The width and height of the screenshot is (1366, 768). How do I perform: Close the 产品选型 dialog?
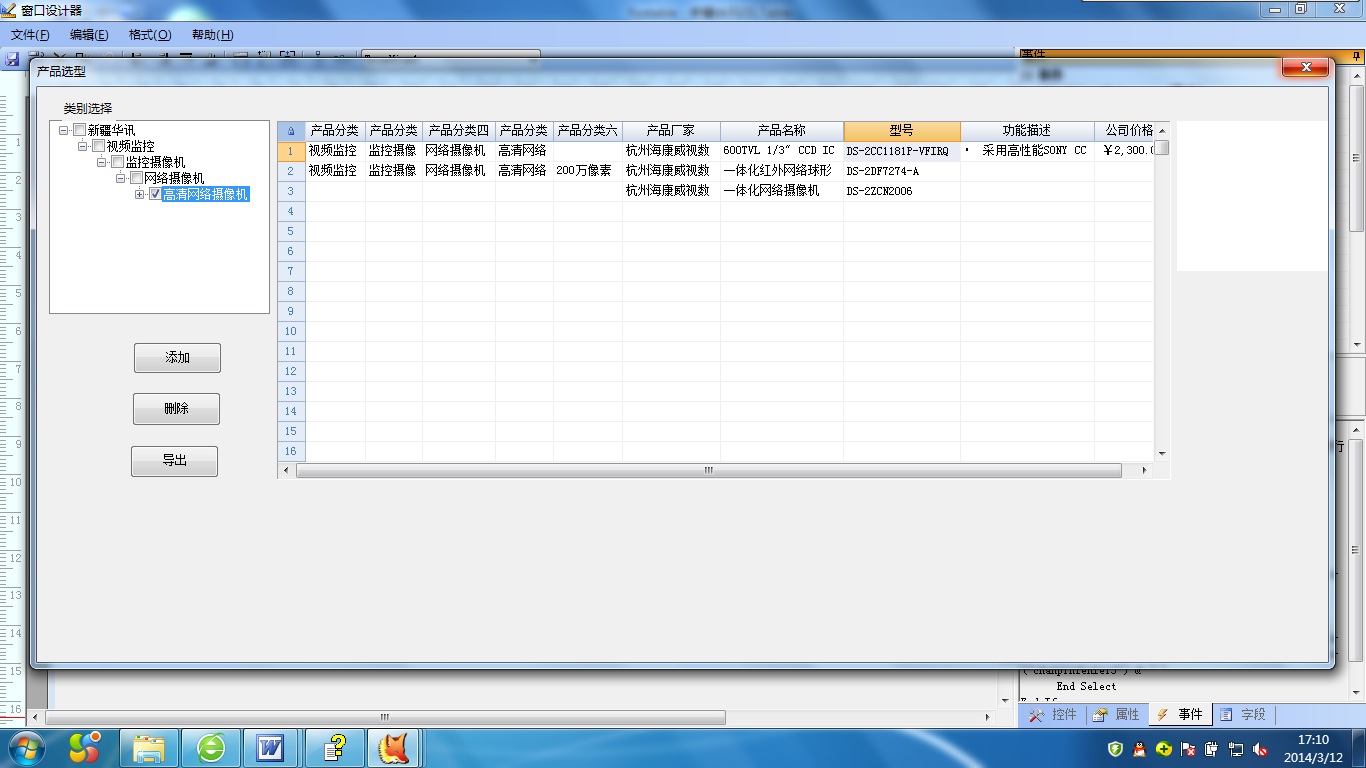pos(1306,67)
